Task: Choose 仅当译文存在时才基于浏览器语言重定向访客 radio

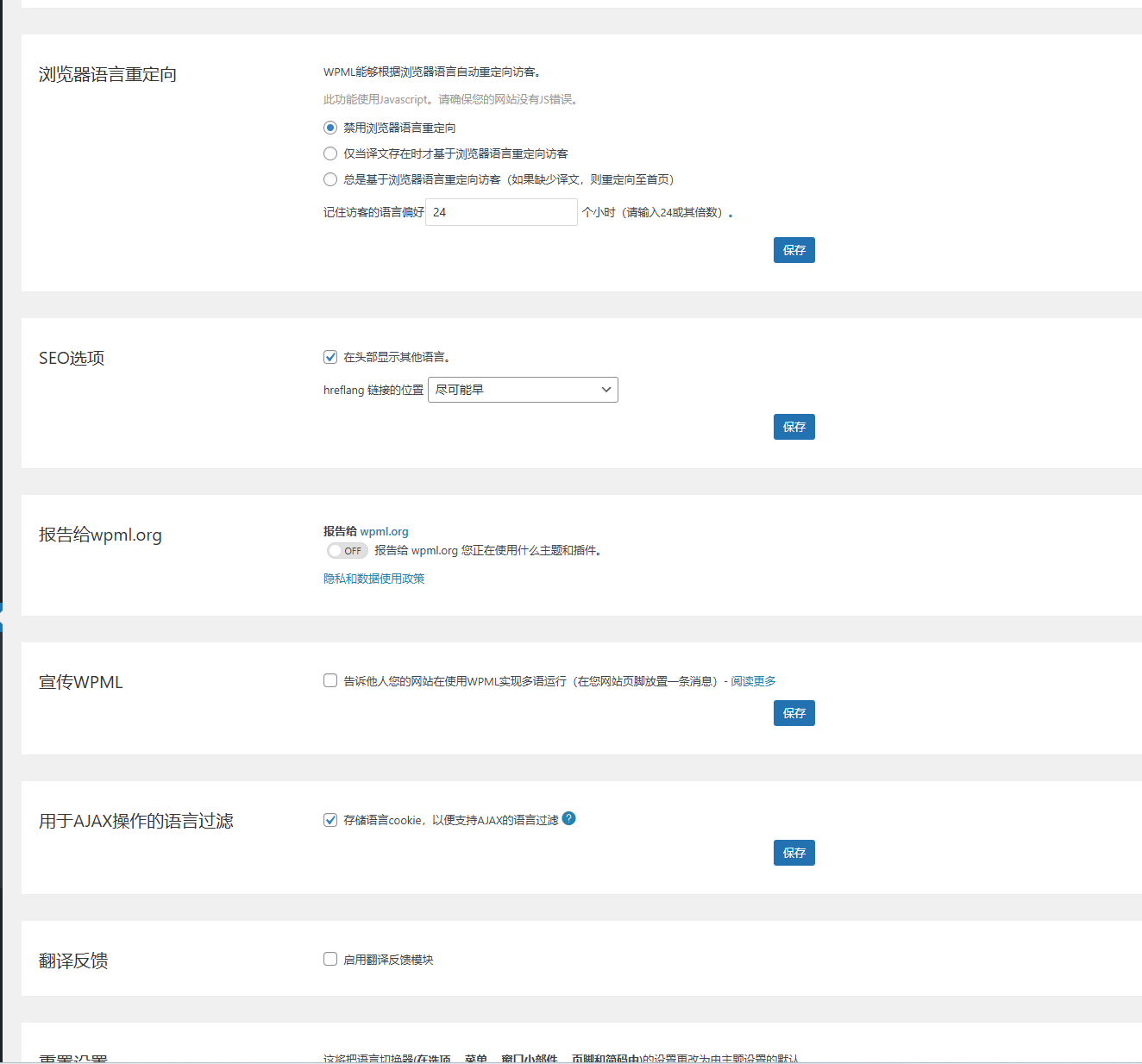Action: coord(330,153)
